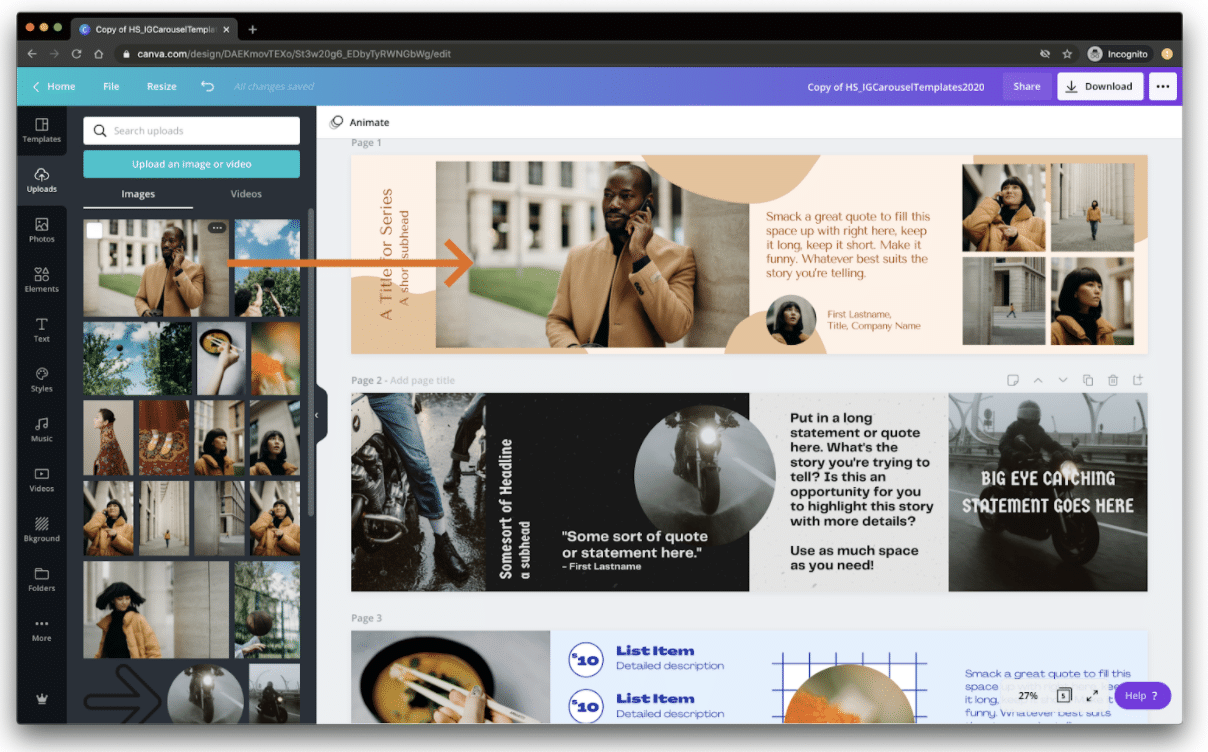Tick the checkbox on first uploaded image
The width and height of the screenshot is (1208, 752).
coord(95,231)
